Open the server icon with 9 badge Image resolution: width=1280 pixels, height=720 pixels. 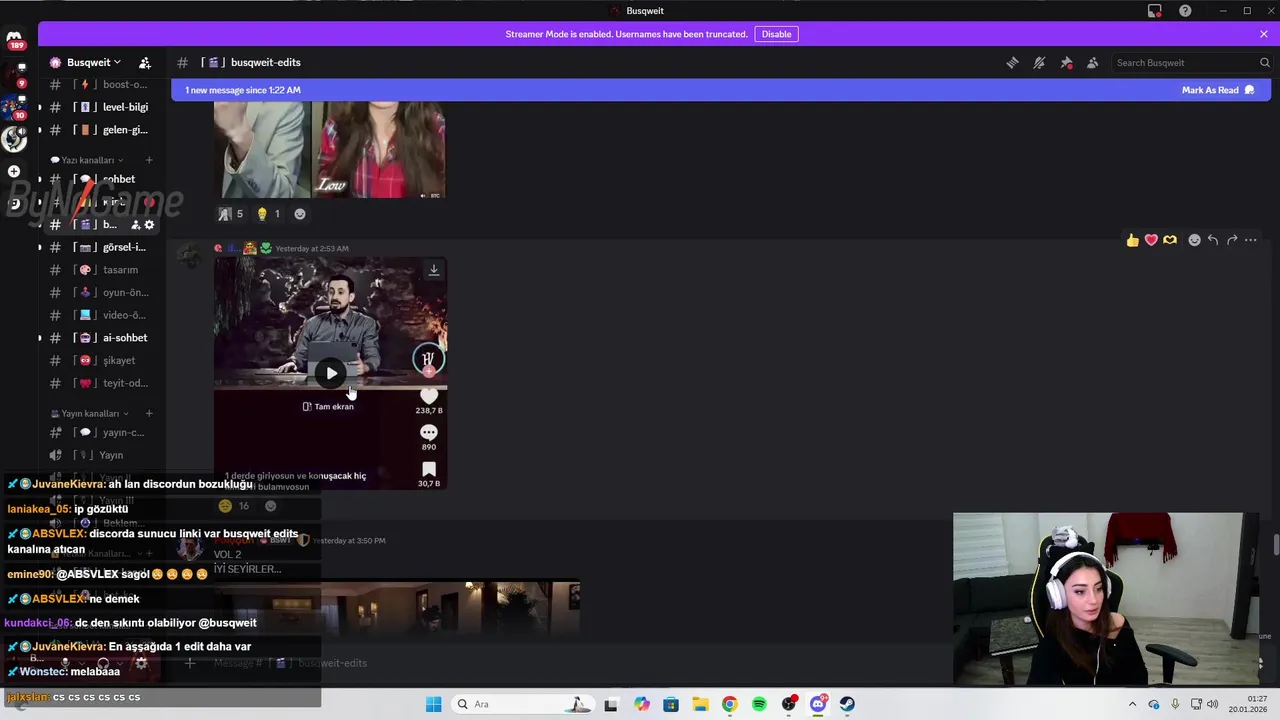(x=14, y=76)
